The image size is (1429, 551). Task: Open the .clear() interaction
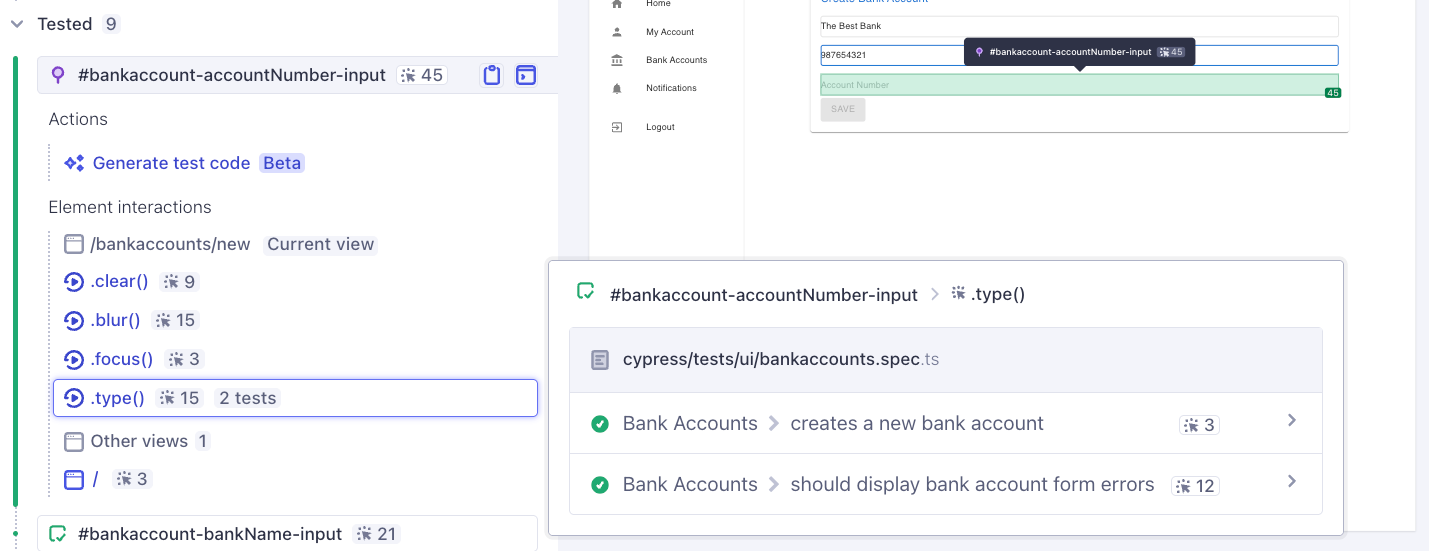[119, 282]
